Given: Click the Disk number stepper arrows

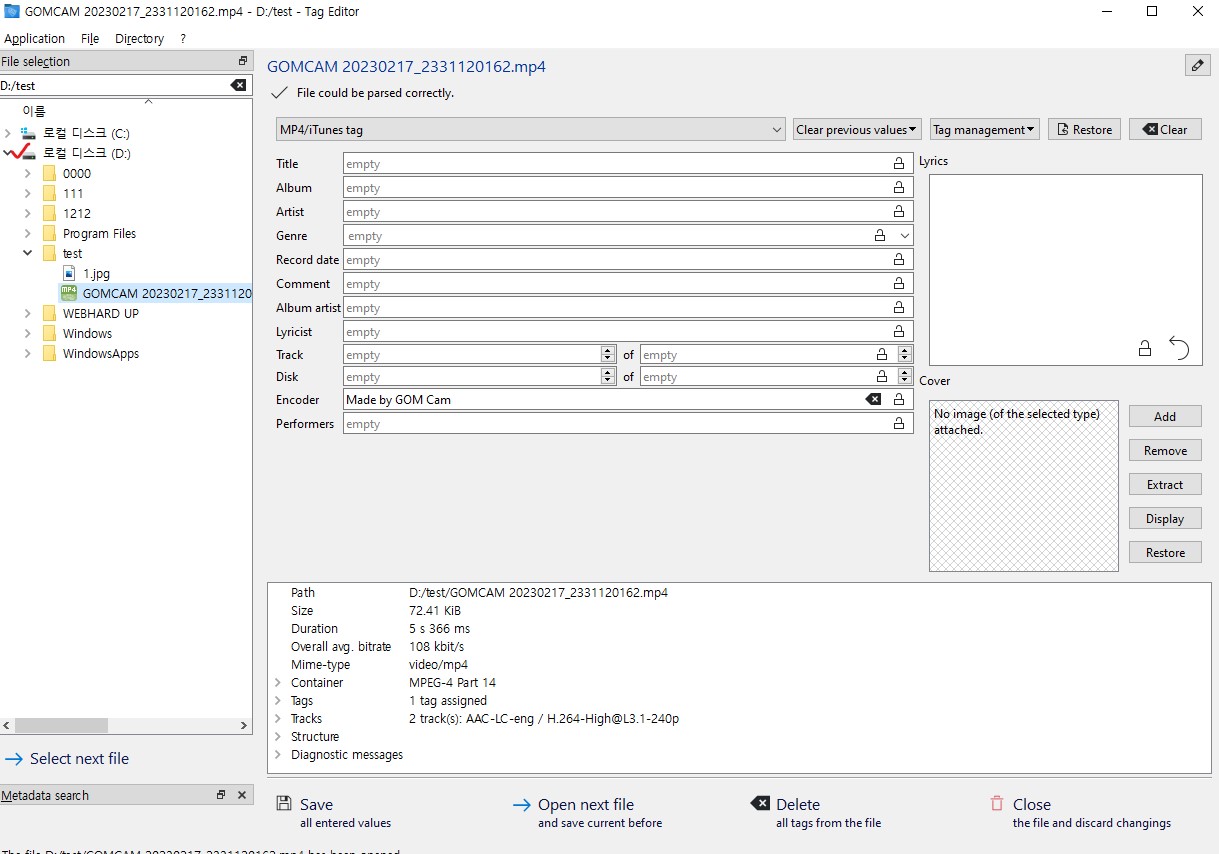Looking at the screenshot, I should (x=608, y=376).
